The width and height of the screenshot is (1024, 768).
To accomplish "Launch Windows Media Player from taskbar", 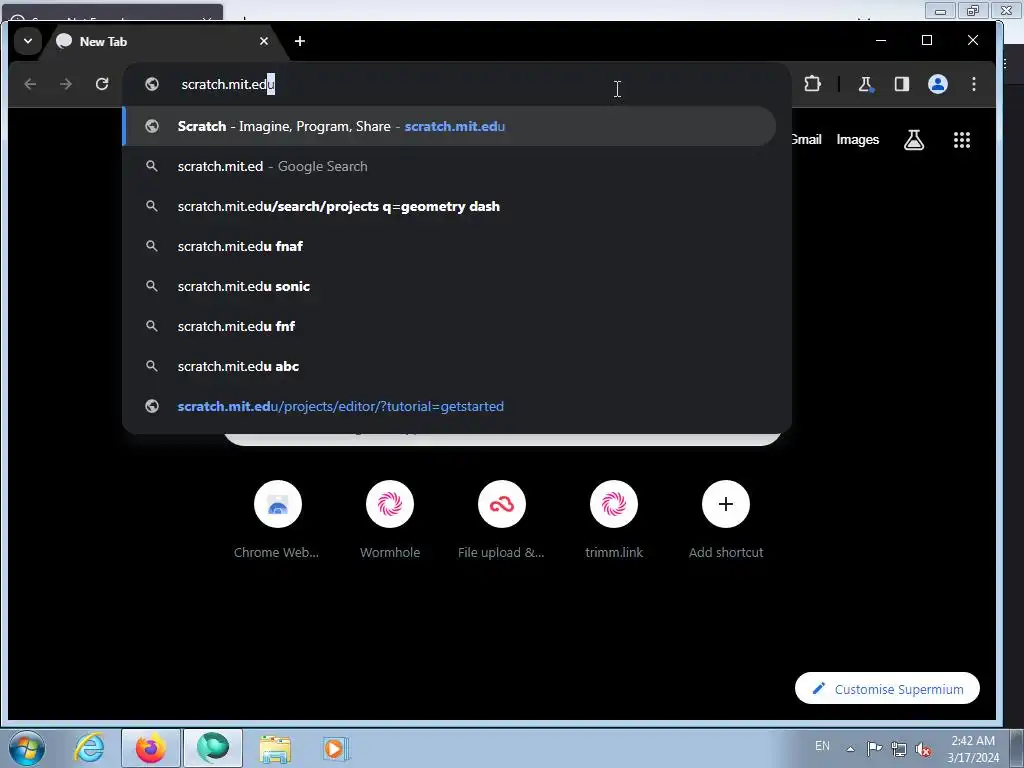I will point(336,748).
